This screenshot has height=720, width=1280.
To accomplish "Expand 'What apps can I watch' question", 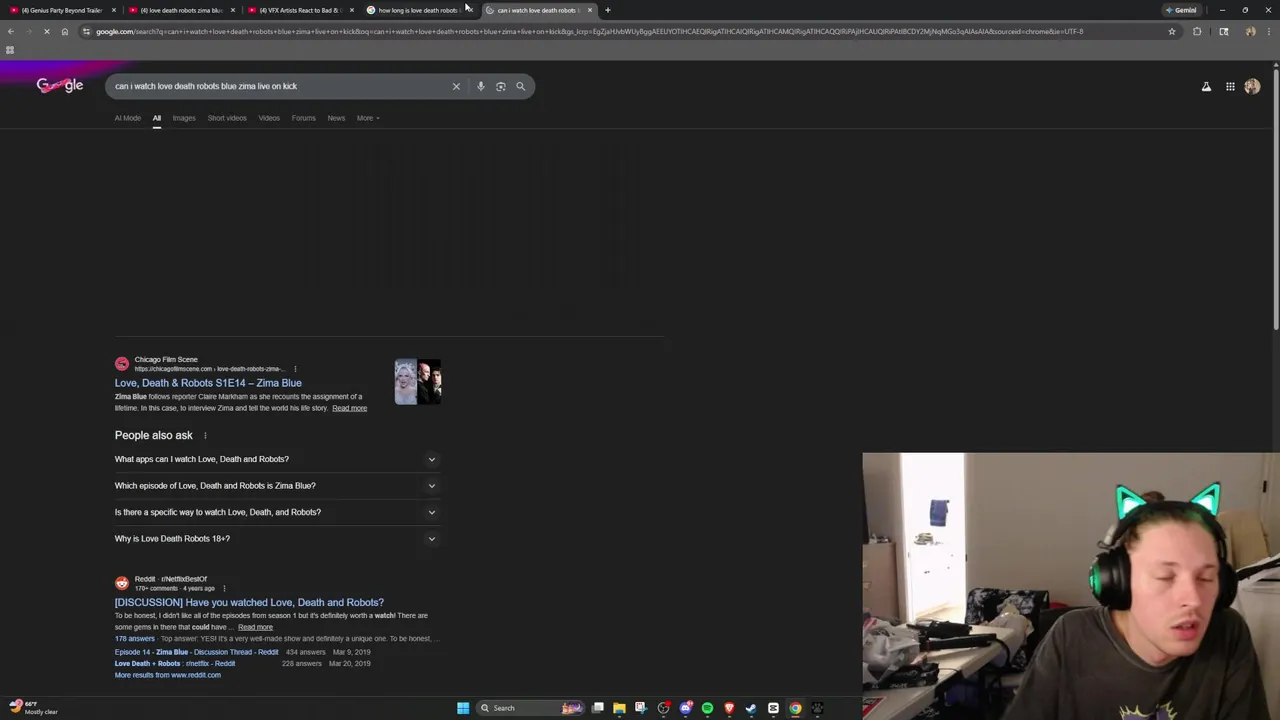I will pos(277,459).
